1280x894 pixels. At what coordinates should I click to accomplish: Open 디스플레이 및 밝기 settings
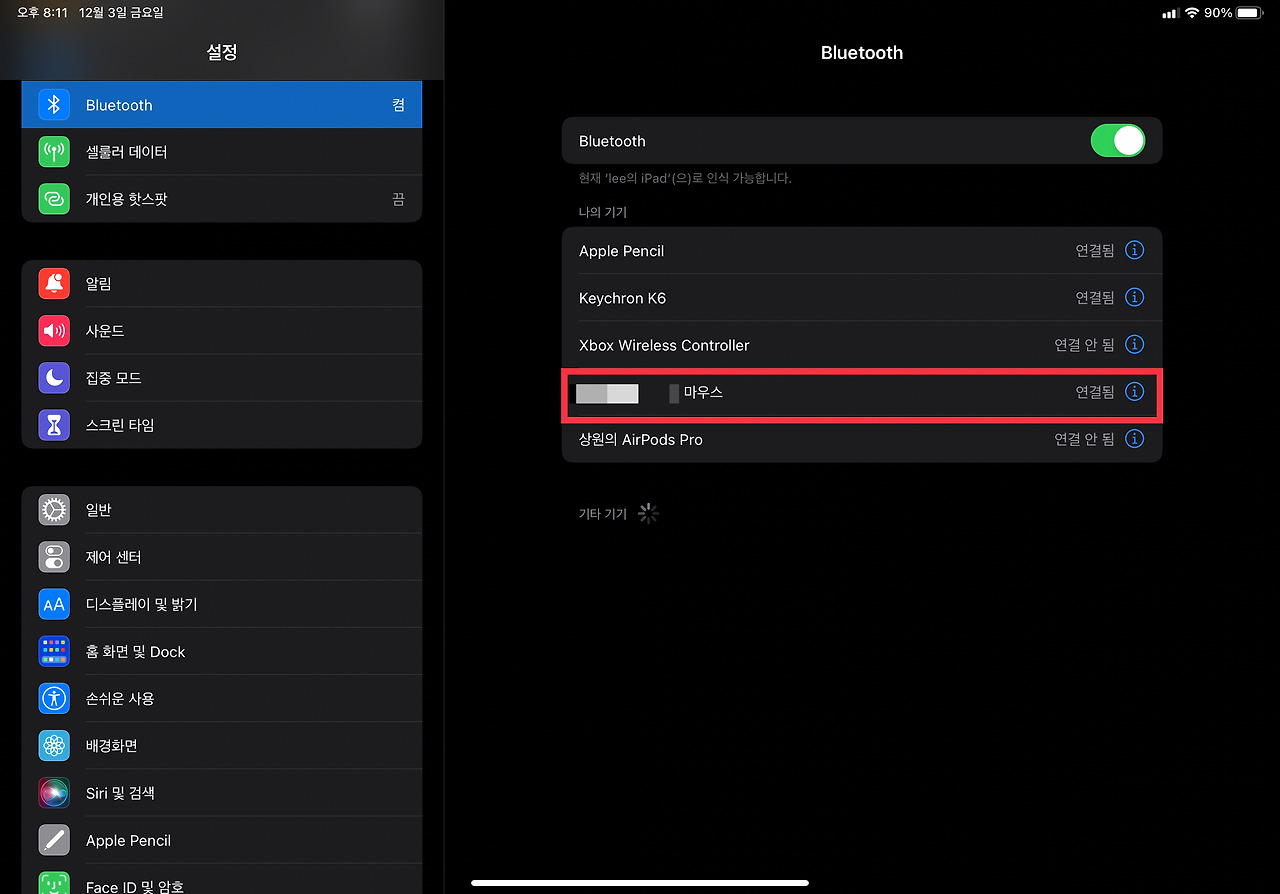pos(222,604)
